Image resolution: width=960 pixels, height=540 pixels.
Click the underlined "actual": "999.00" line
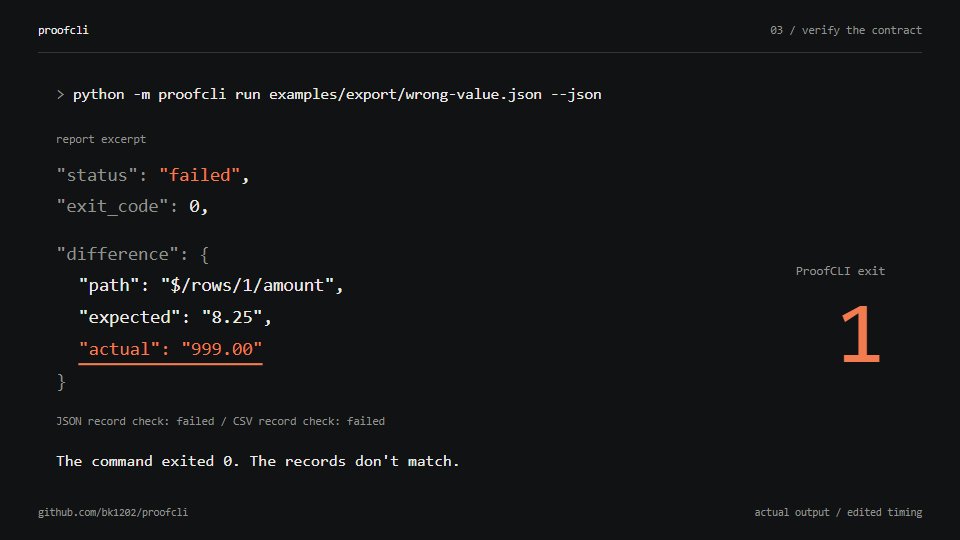pyautogui.click(x=170, y=349)
